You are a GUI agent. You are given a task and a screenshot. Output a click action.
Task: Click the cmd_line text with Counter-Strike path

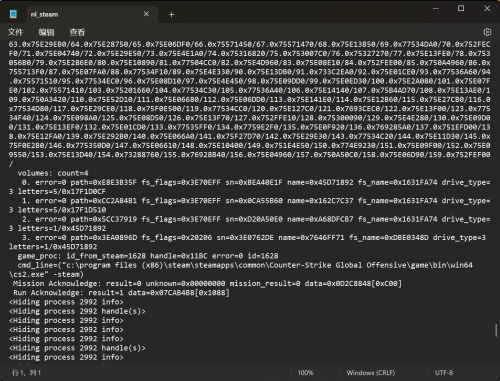pyautogui.click(x=245, y=265)
